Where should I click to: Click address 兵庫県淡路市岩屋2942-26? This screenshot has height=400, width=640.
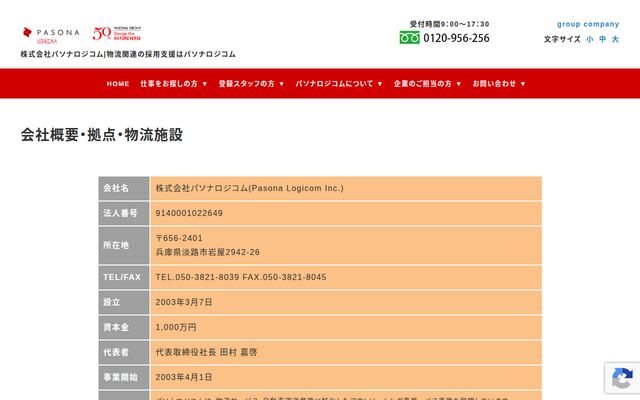click(208, 252)
